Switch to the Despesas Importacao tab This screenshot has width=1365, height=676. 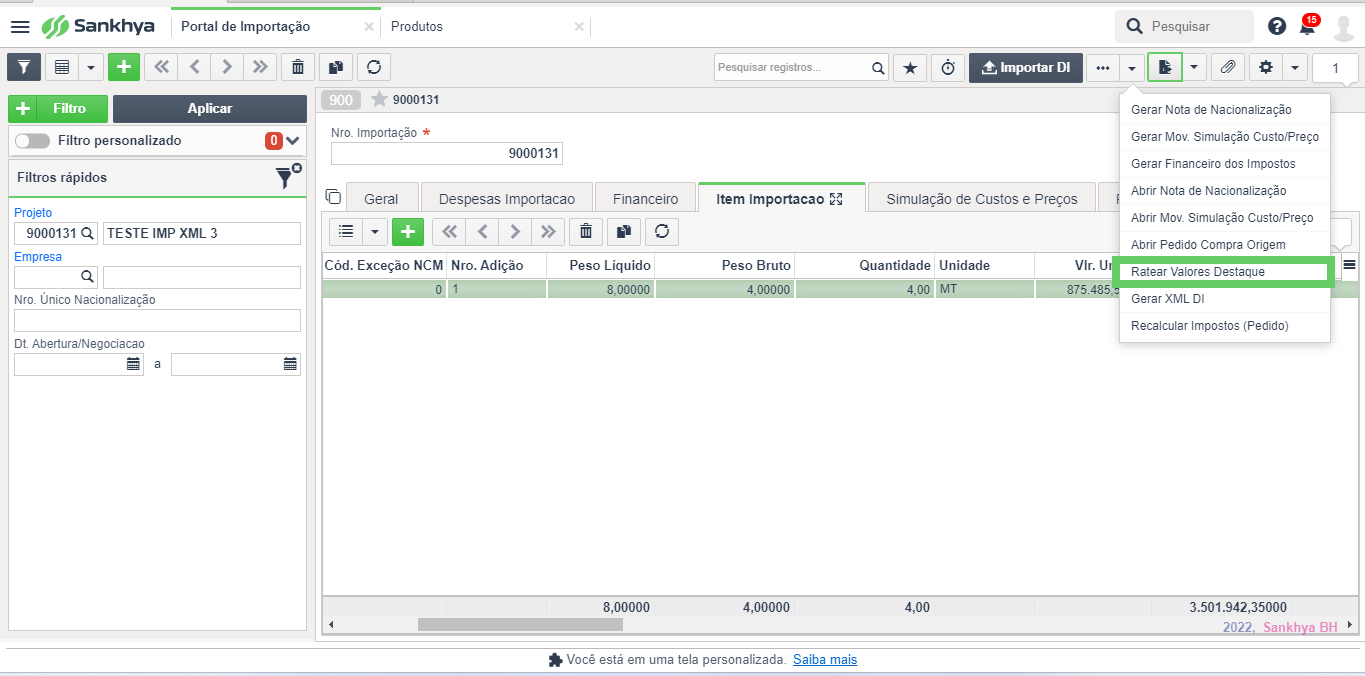[506, 199]
